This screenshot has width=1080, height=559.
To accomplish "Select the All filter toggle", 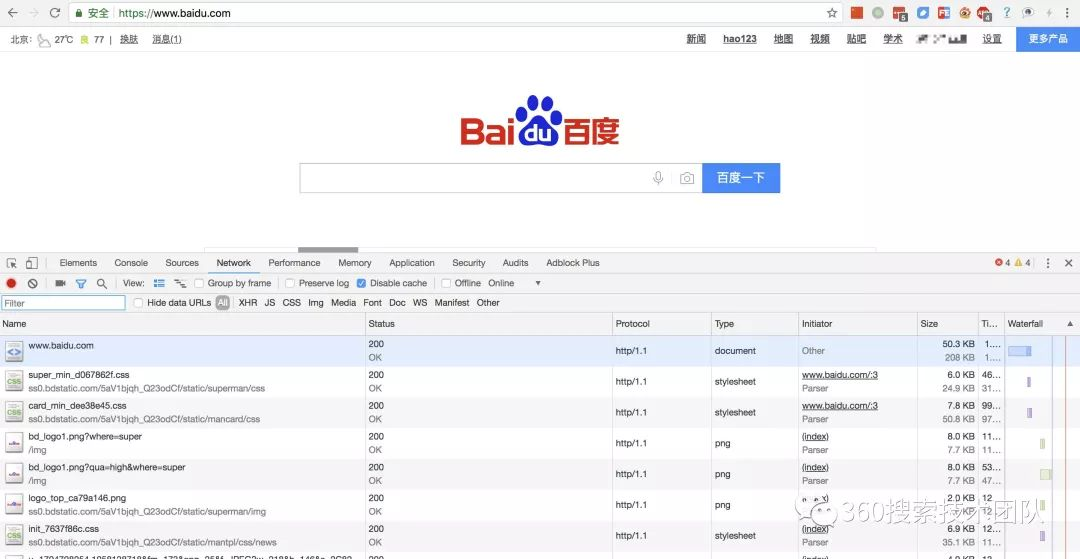I will pyautogui.click(x=222, y=303).
